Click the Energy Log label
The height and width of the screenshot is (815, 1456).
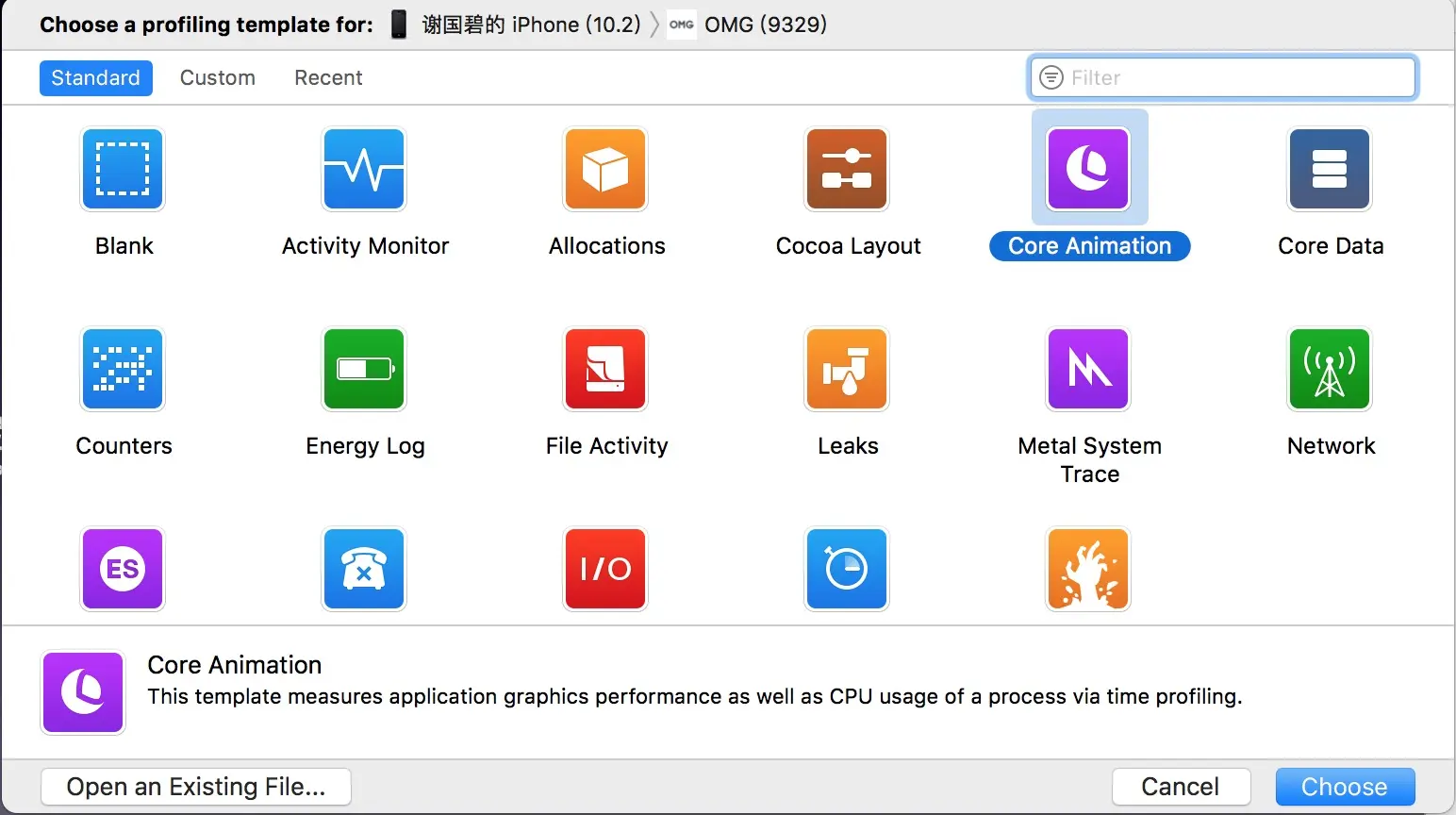(x=366, y=446)
